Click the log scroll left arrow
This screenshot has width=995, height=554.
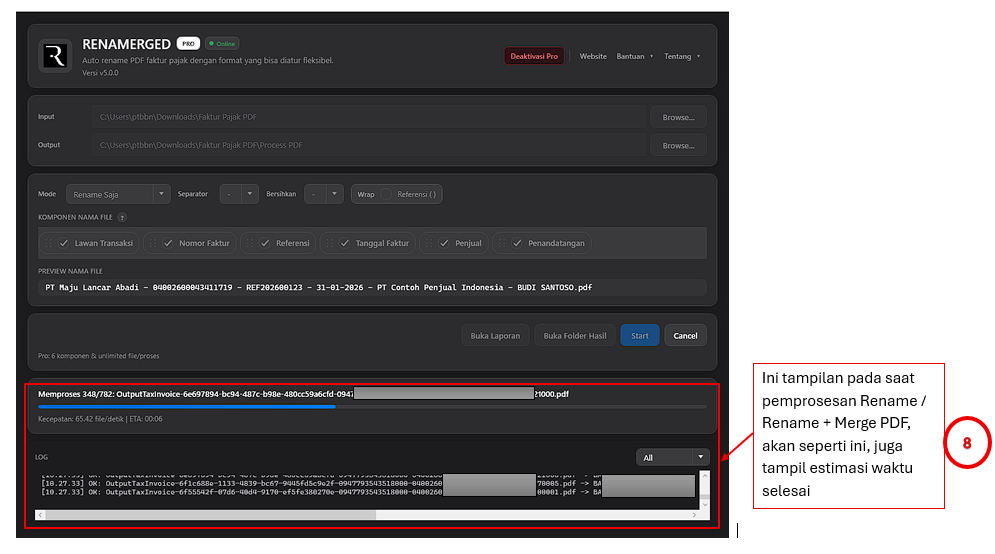coord(41,515)
